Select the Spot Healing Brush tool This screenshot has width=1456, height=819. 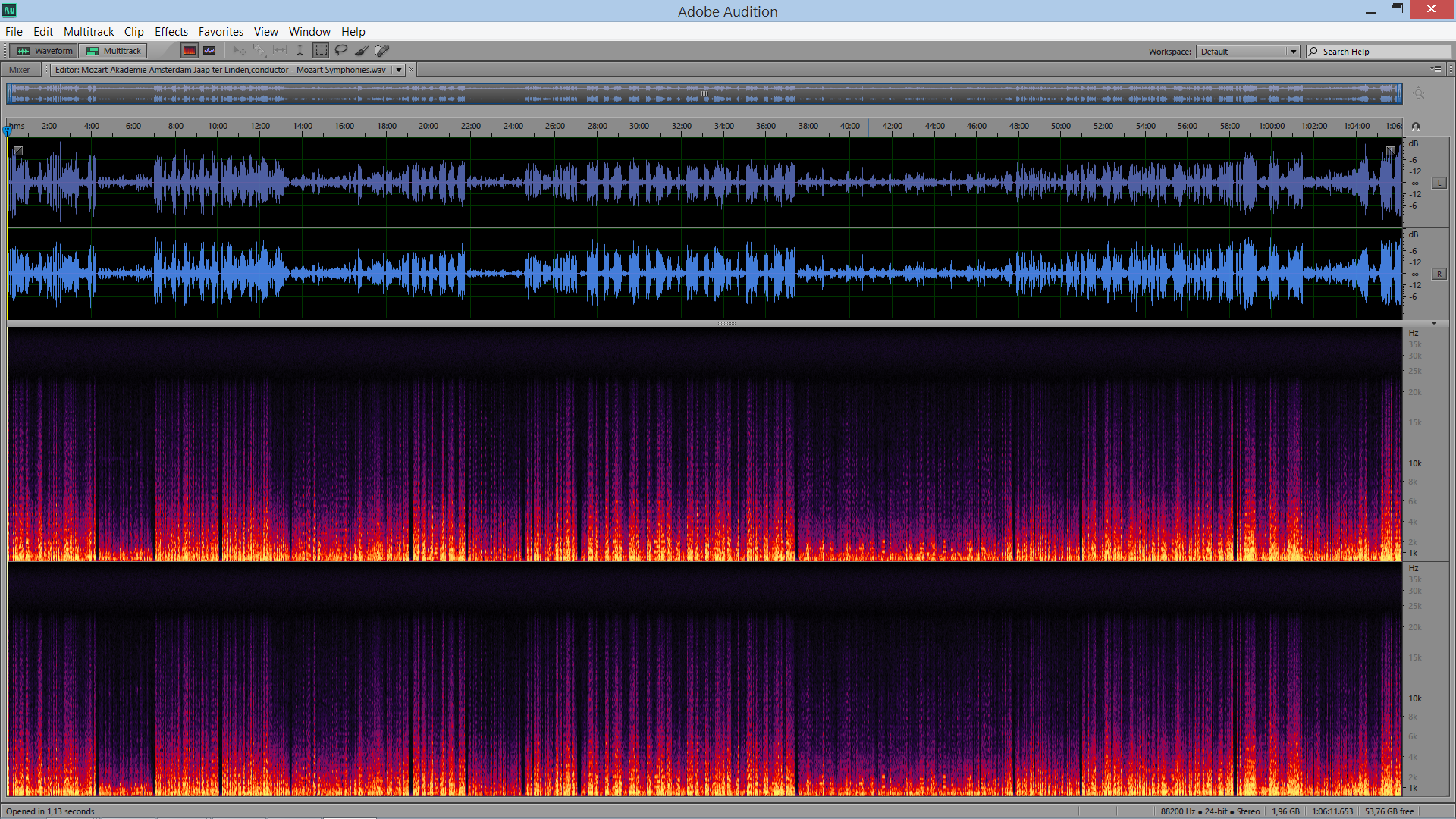point(382,51)
